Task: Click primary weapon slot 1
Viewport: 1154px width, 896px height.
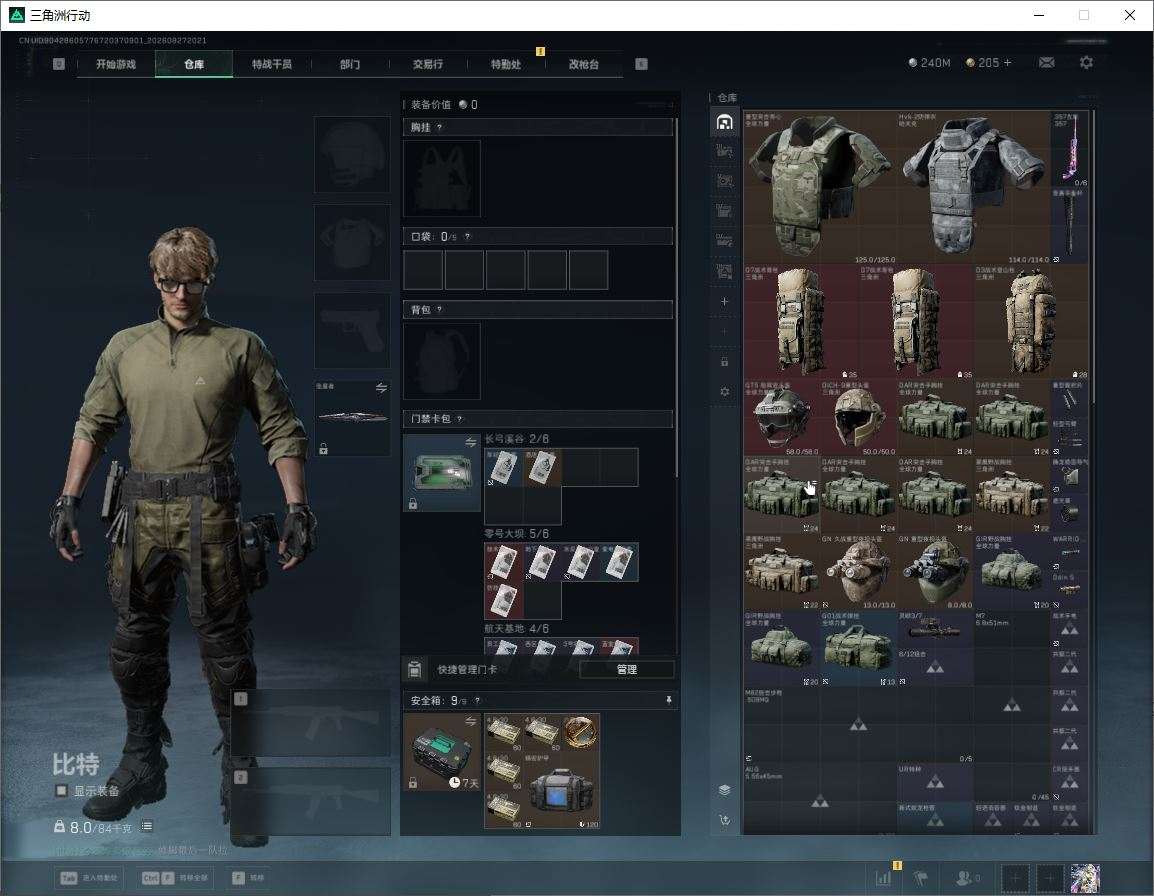Action: [311, 723]
